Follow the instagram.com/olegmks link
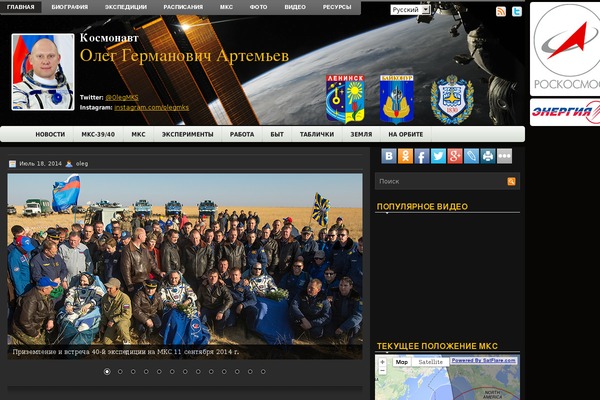The image size is (600, 400). click(x=152, y=108)
